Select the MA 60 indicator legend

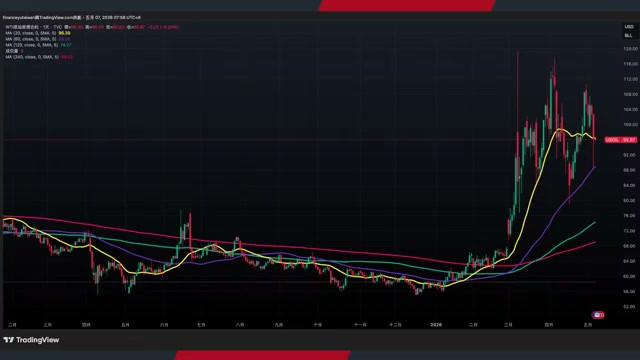[x=31, y=39]
